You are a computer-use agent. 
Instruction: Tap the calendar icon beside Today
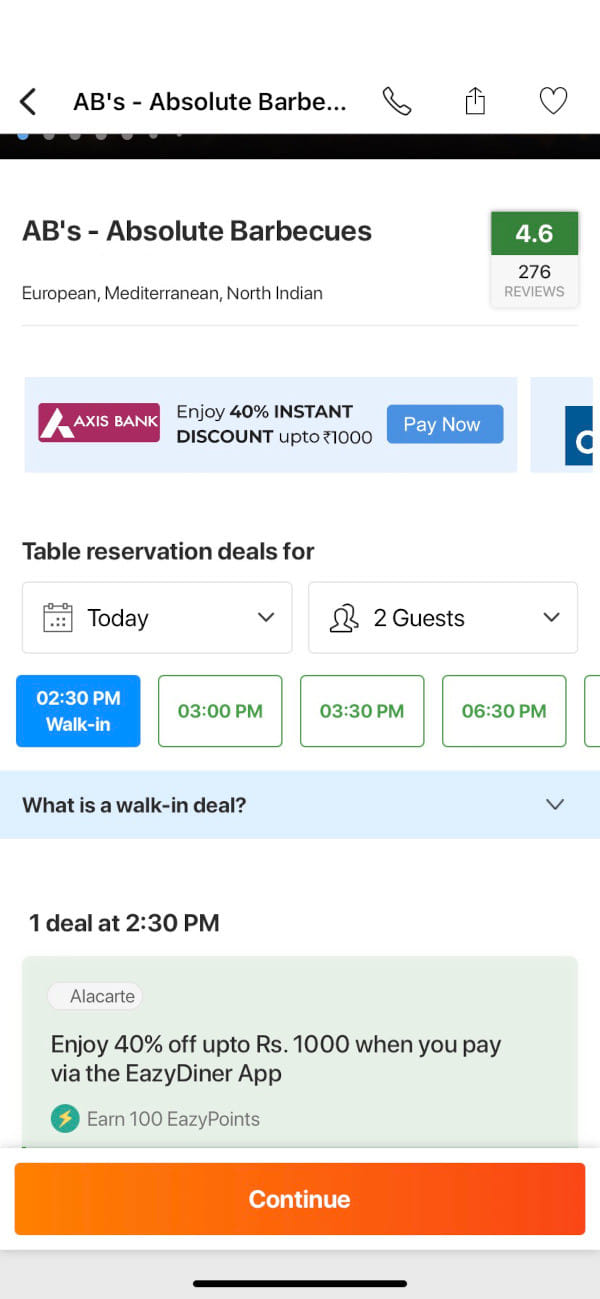pyautogui.click(x=58, y=618)
